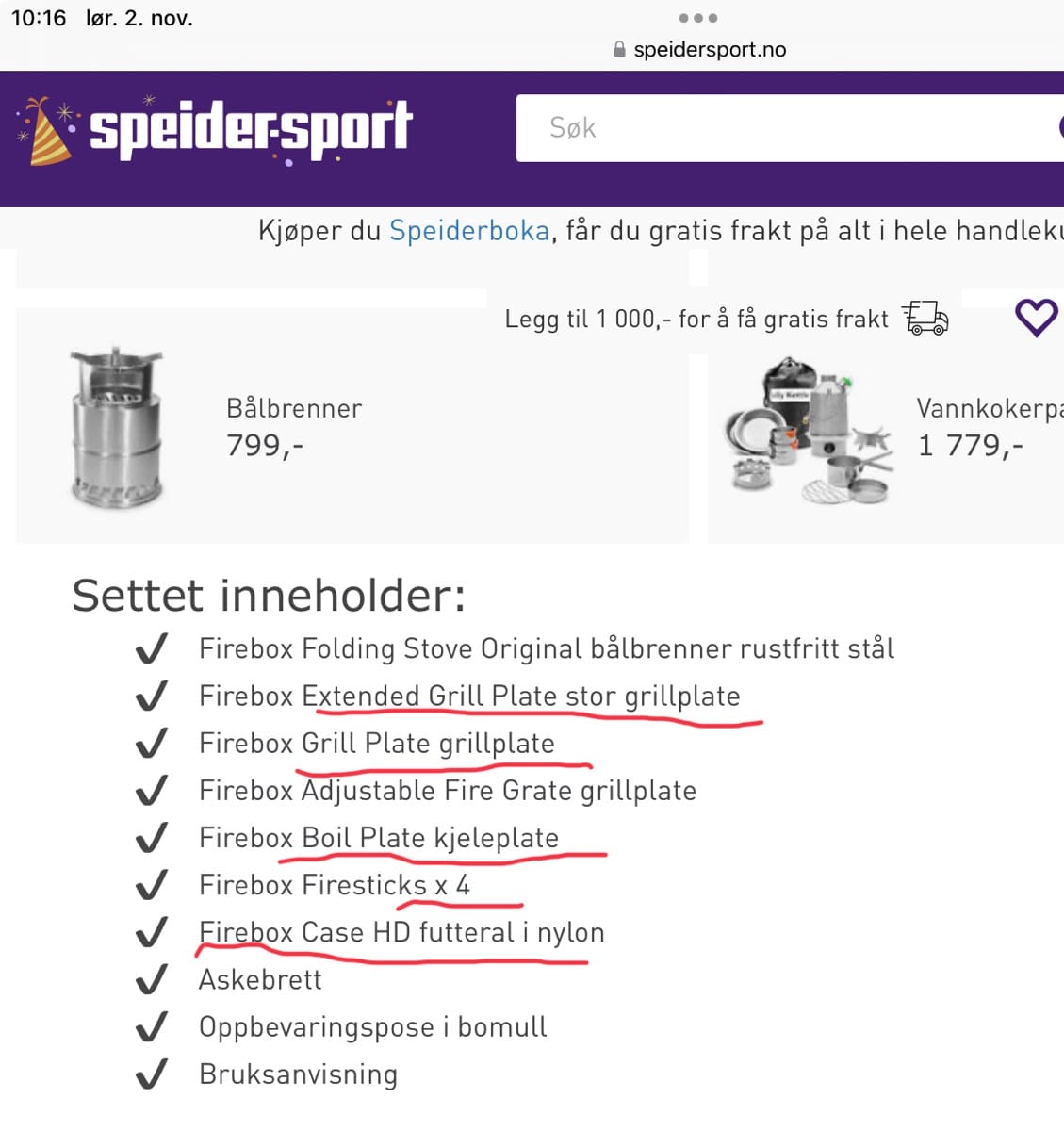This screenshot has height=1131, width=1064.
Task: Click the Bålbrenner product title
Action: [x=294, y=408]
